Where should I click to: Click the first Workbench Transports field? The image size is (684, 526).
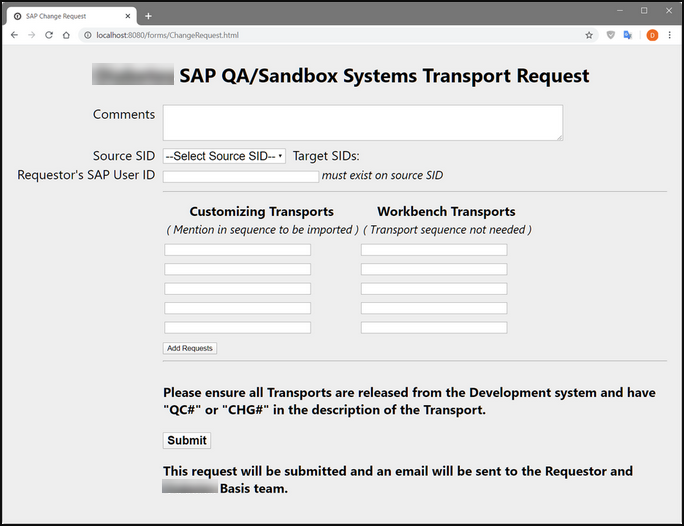[434, 250]
